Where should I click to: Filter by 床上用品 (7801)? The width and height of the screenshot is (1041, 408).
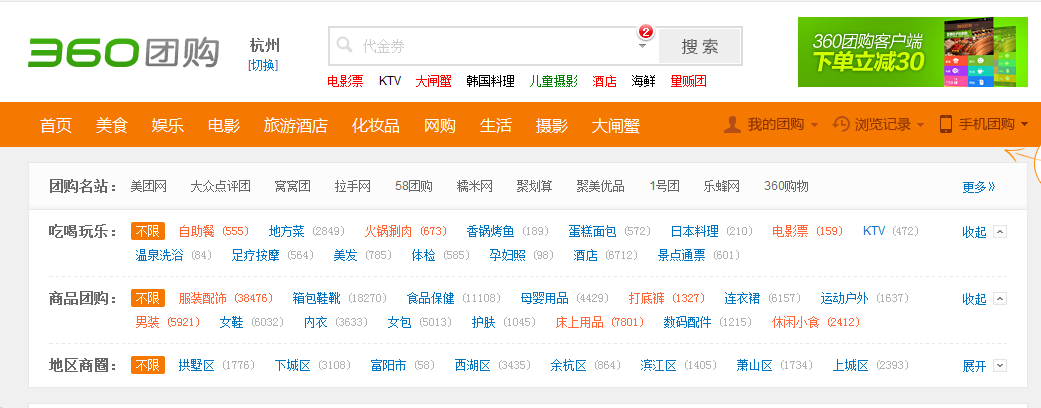pos(600,322)
